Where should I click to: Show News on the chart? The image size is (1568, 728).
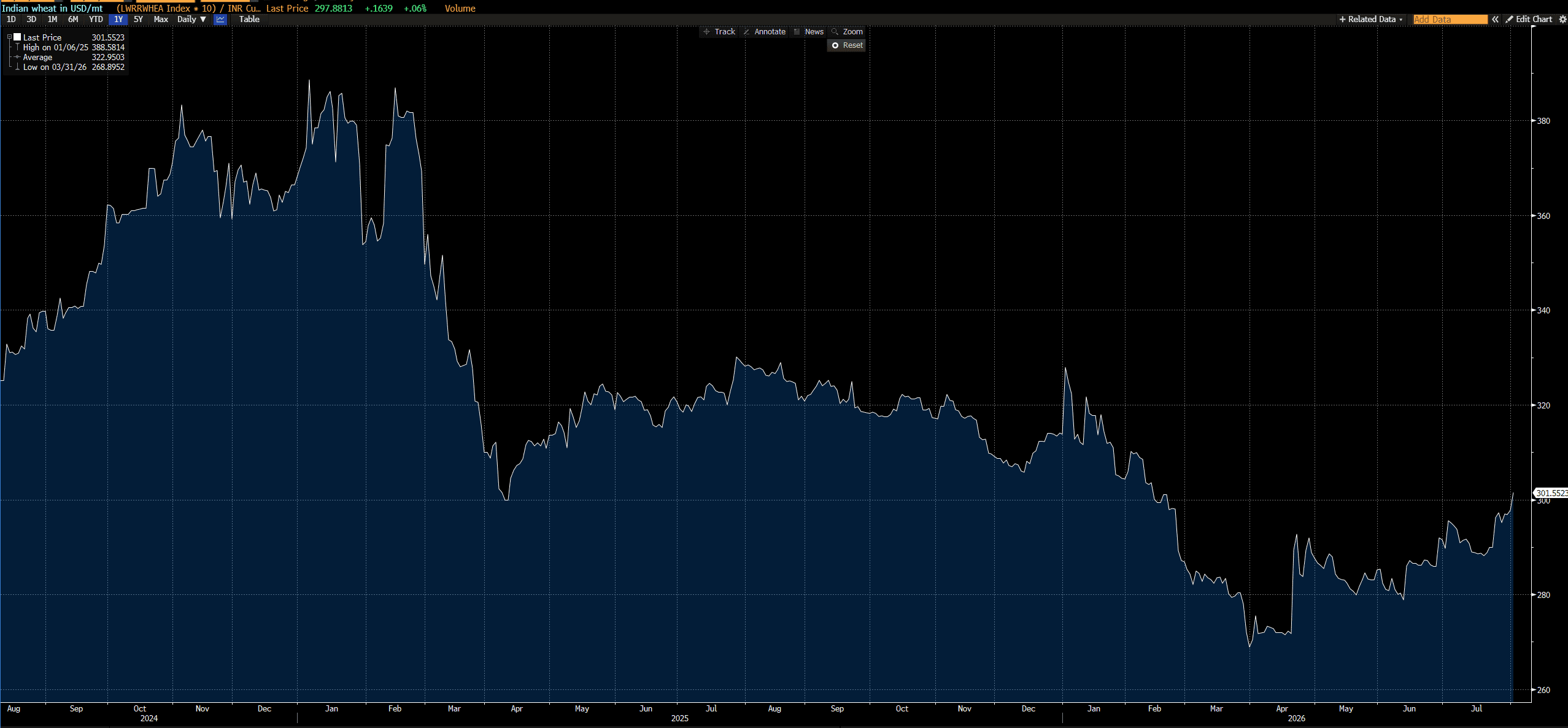coord(809,32)
